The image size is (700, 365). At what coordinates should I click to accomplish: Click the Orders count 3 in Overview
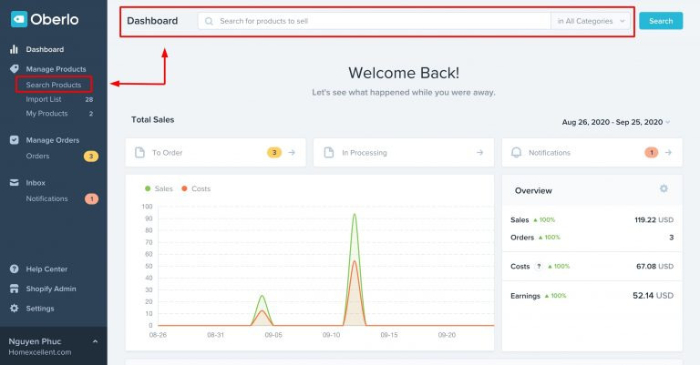[671, 237]
